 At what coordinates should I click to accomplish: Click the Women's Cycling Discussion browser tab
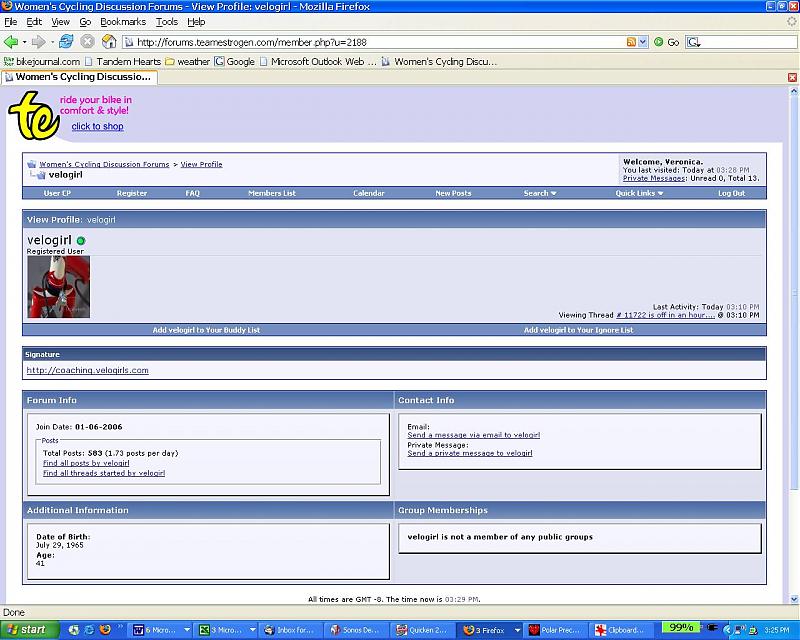tap(80, 76)
